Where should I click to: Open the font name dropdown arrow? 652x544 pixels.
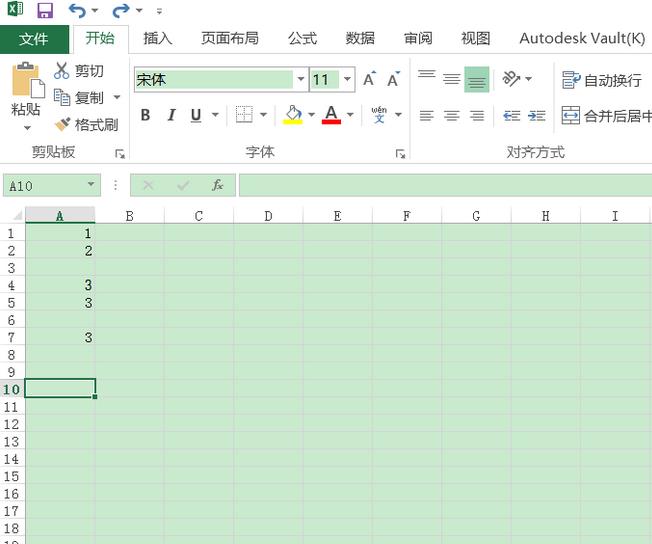point(301,79)
